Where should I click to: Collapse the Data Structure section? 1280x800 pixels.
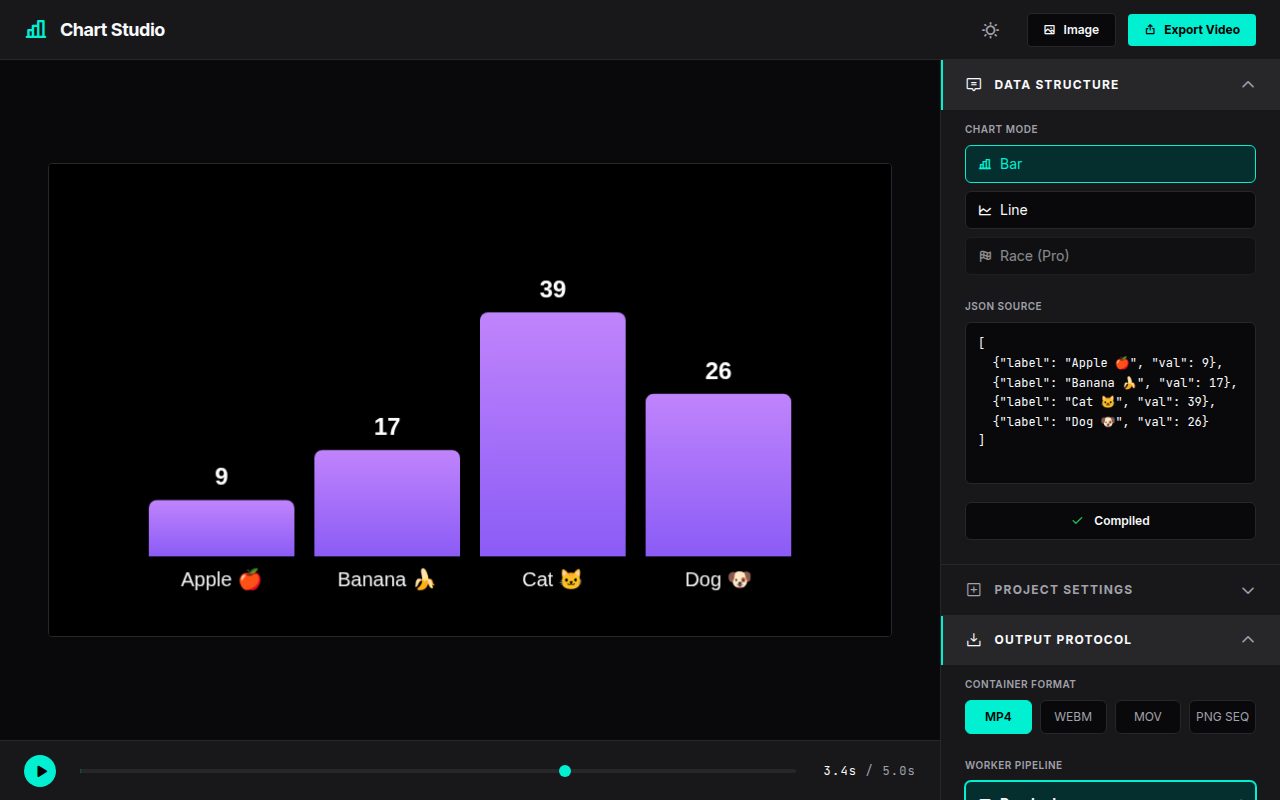pos(1247,84)
